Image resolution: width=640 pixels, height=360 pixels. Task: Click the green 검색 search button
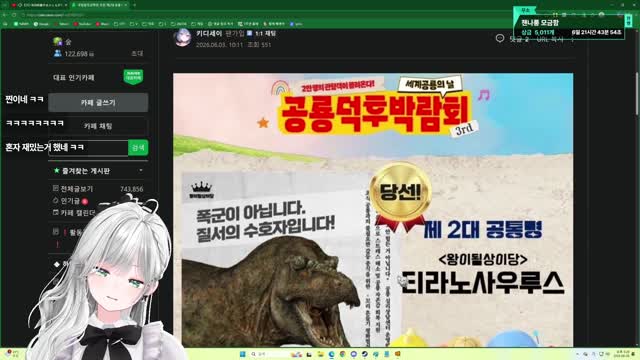pos(138,147)
